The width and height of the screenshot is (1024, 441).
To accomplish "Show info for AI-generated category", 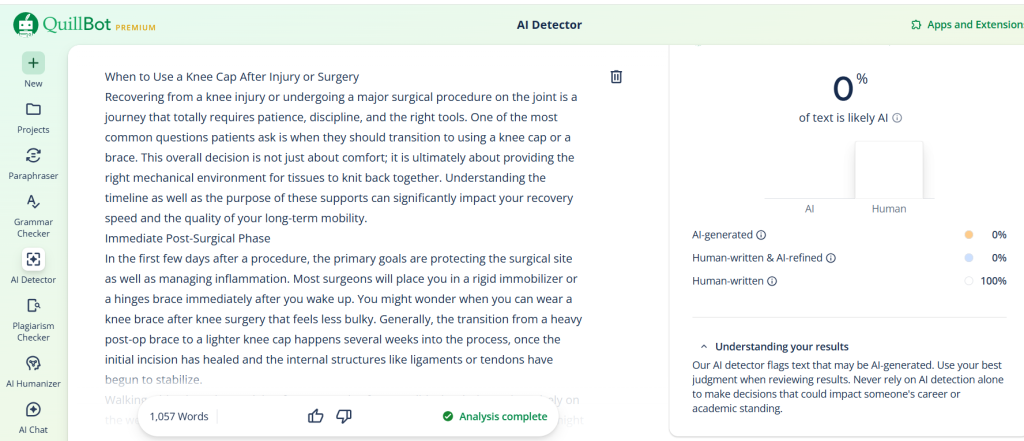I will tap(761, 236).
